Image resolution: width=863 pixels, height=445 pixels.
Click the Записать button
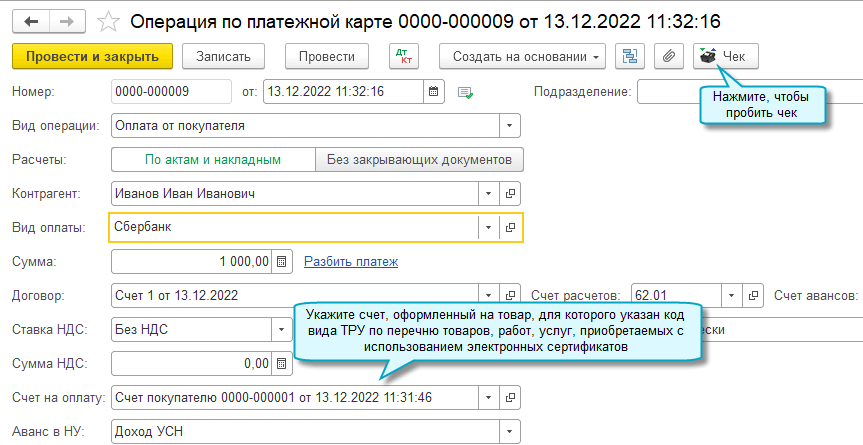(223, 56)
